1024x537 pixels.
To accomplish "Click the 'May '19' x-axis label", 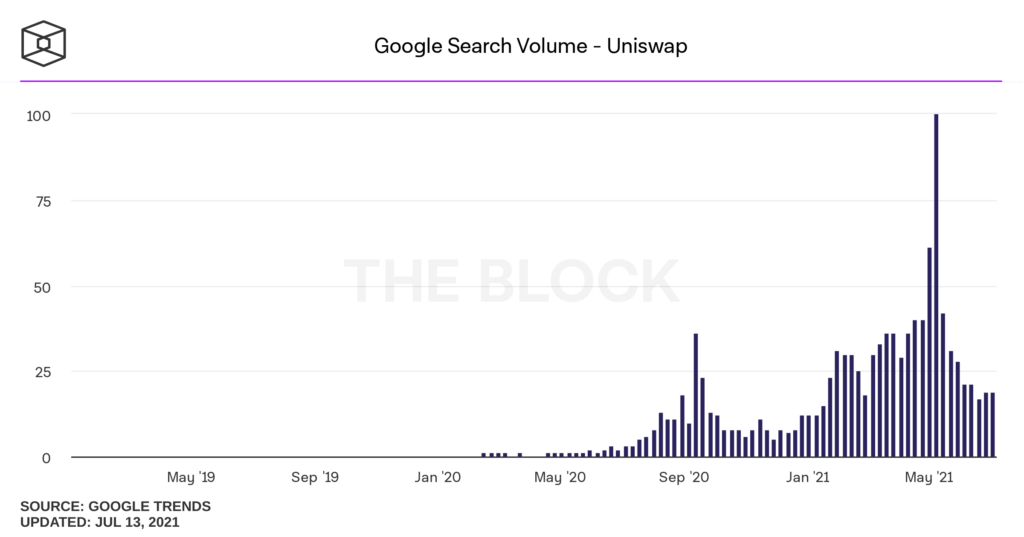I will (191, 478).
